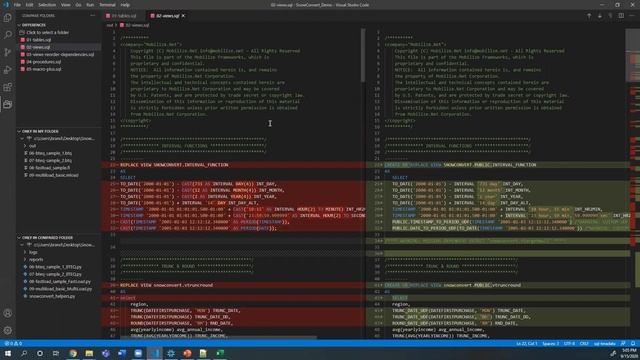Open the Extensions view
Viewport: 640px width, 360px height.
tap(7, 87)
